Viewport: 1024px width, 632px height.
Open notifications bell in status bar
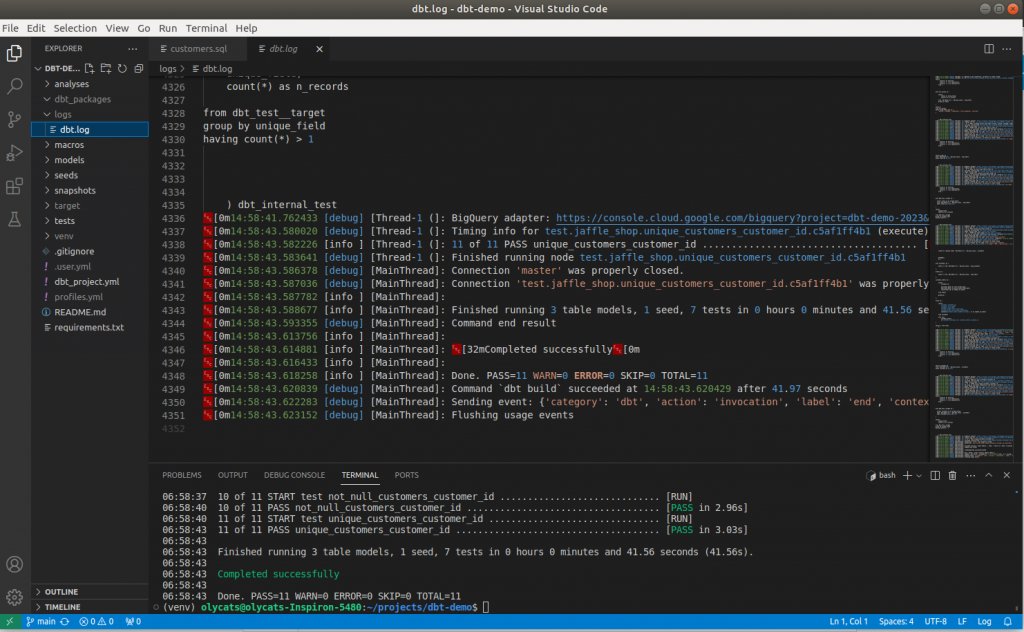[1008, 622]
